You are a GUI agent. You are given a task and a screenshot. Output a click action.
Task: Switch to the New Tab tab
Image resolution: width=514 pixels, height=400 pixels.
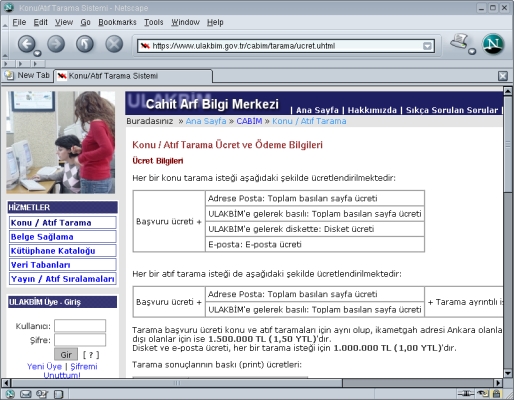pos(28,75)
